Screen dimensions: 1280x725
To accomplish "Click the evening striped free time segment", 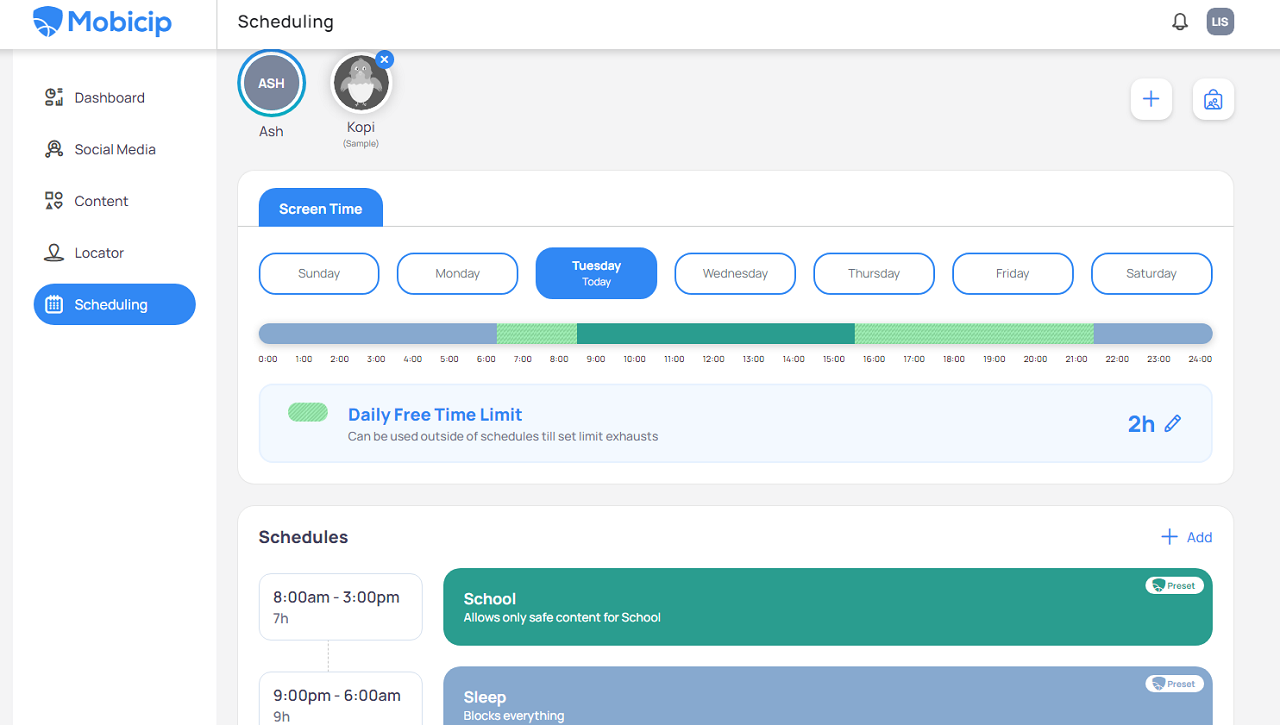I will pyautogui.click(x=974, y=333).
